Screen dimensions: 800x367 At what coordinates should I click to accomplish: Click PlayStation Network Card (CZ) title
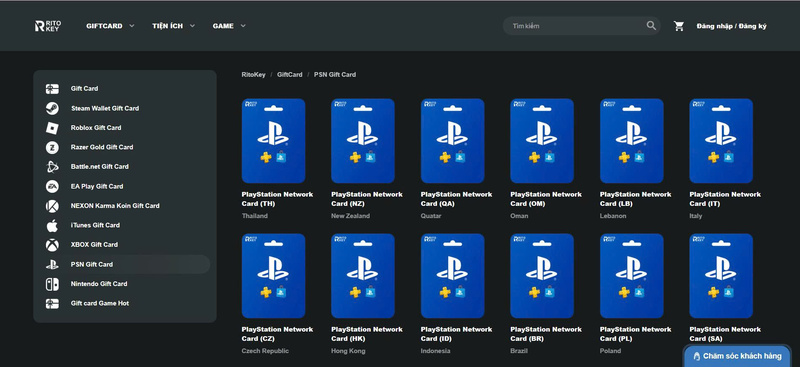(x=277, y=334)
